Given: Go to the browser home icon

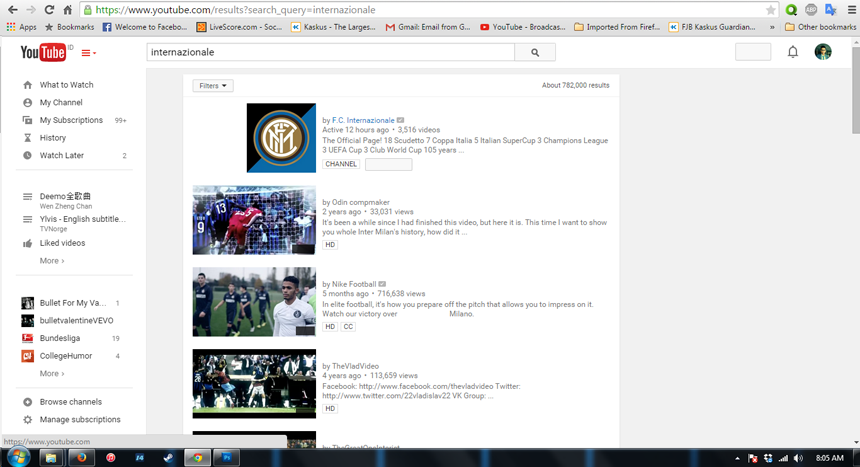Looking at the screenshot, I should 67,10.
